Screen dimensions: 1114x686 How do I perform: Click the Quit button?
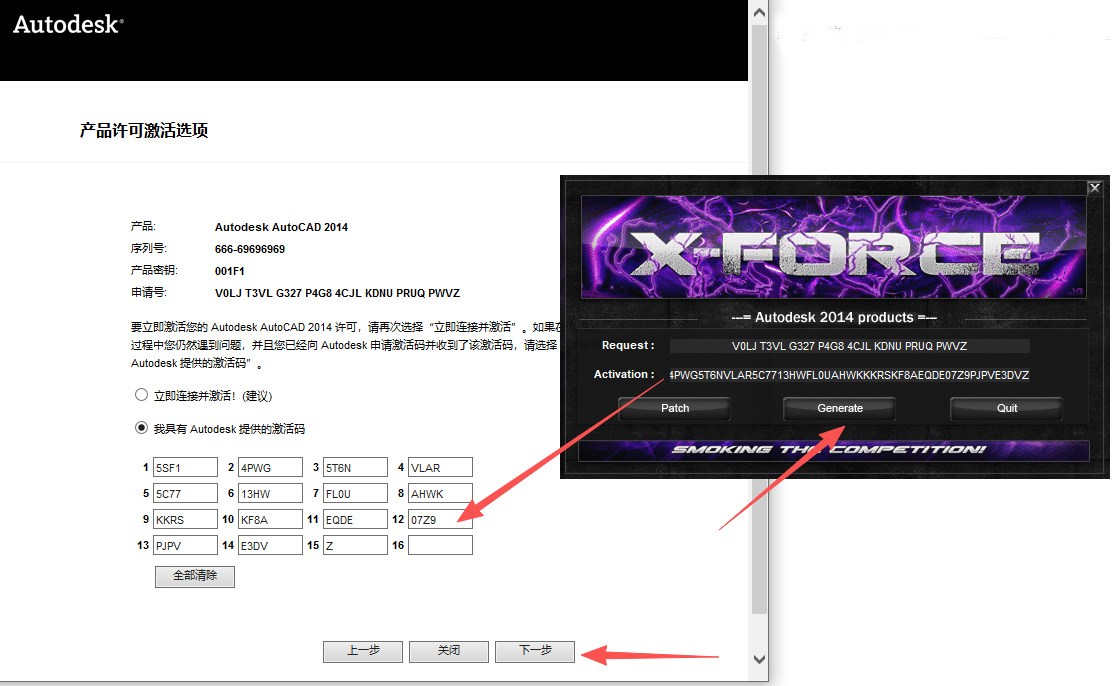click(x=1006, y=408)
